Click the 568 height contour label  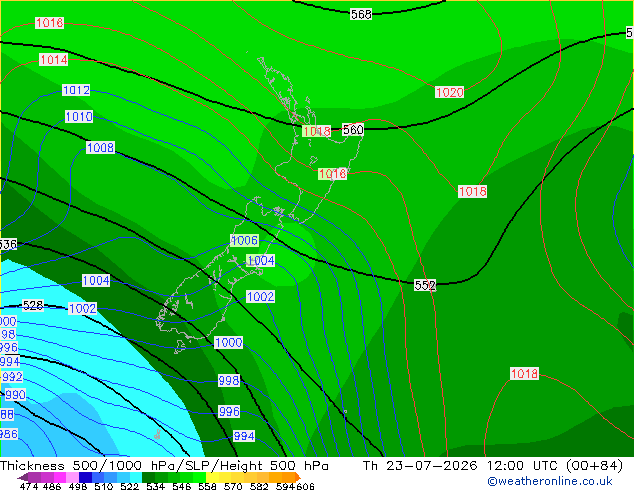pyautogui.click(x=361, y=15)
